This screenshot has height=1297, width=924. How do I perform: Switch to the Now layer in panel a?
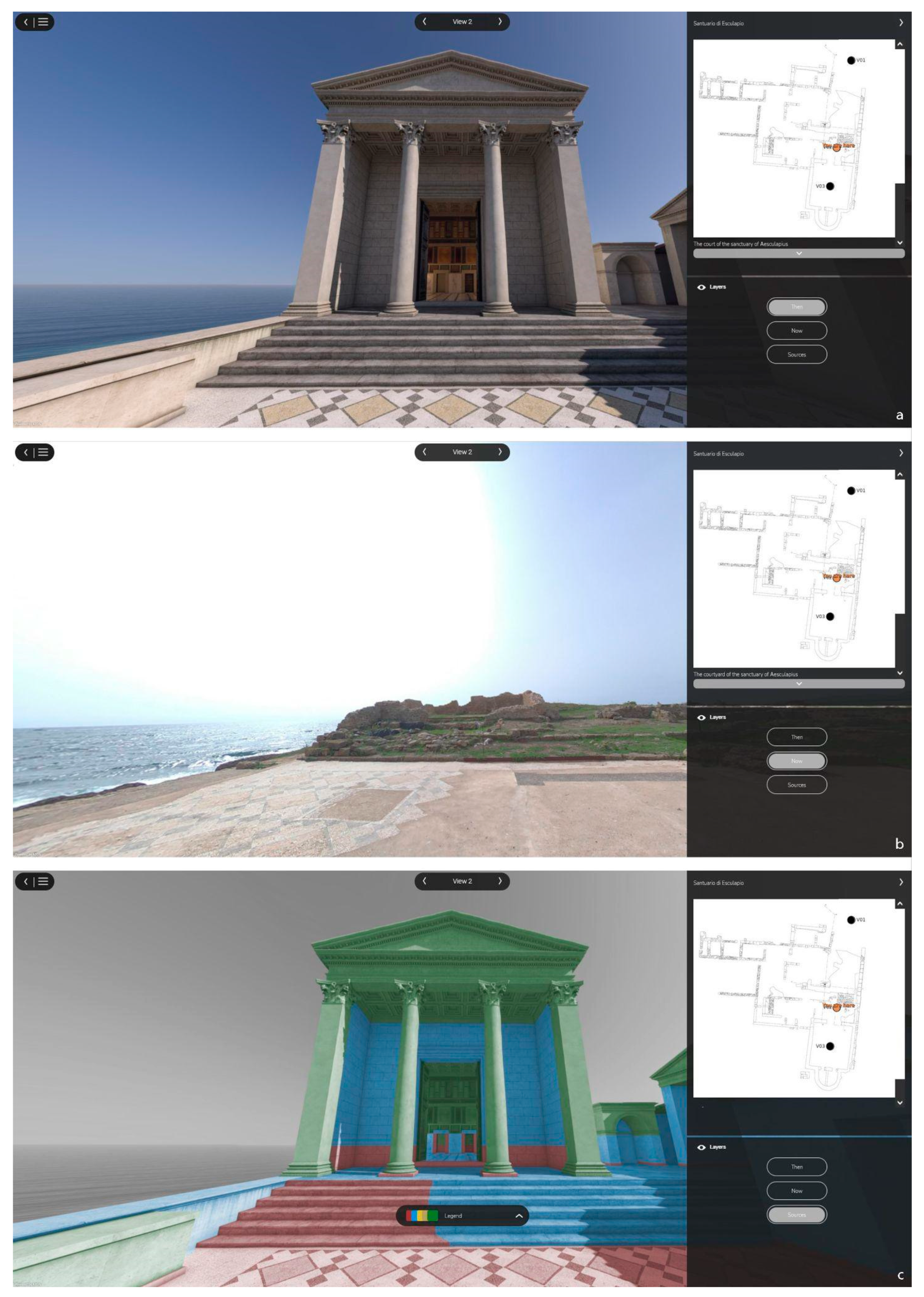[x=796, y=331]
